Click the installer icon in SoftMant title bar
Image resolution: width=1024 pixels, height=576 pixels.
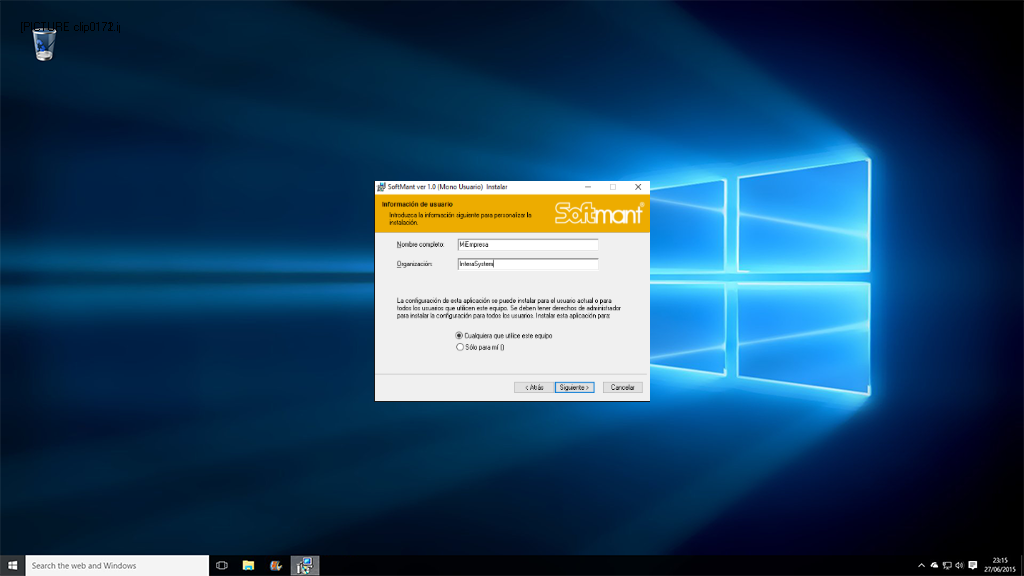(381, 187)
